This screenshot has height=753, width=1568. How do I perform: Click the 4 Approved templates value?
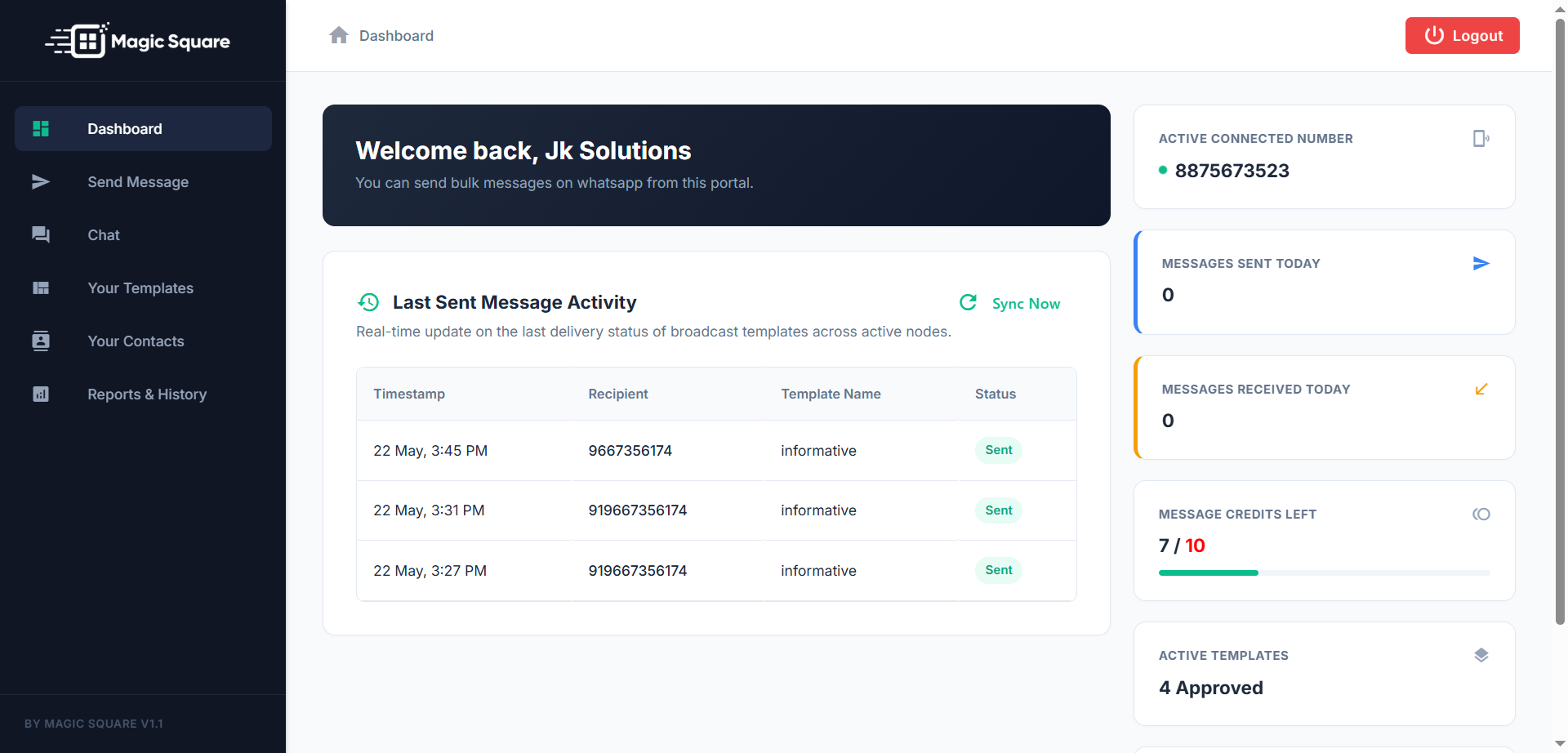tap(1210, 688)
